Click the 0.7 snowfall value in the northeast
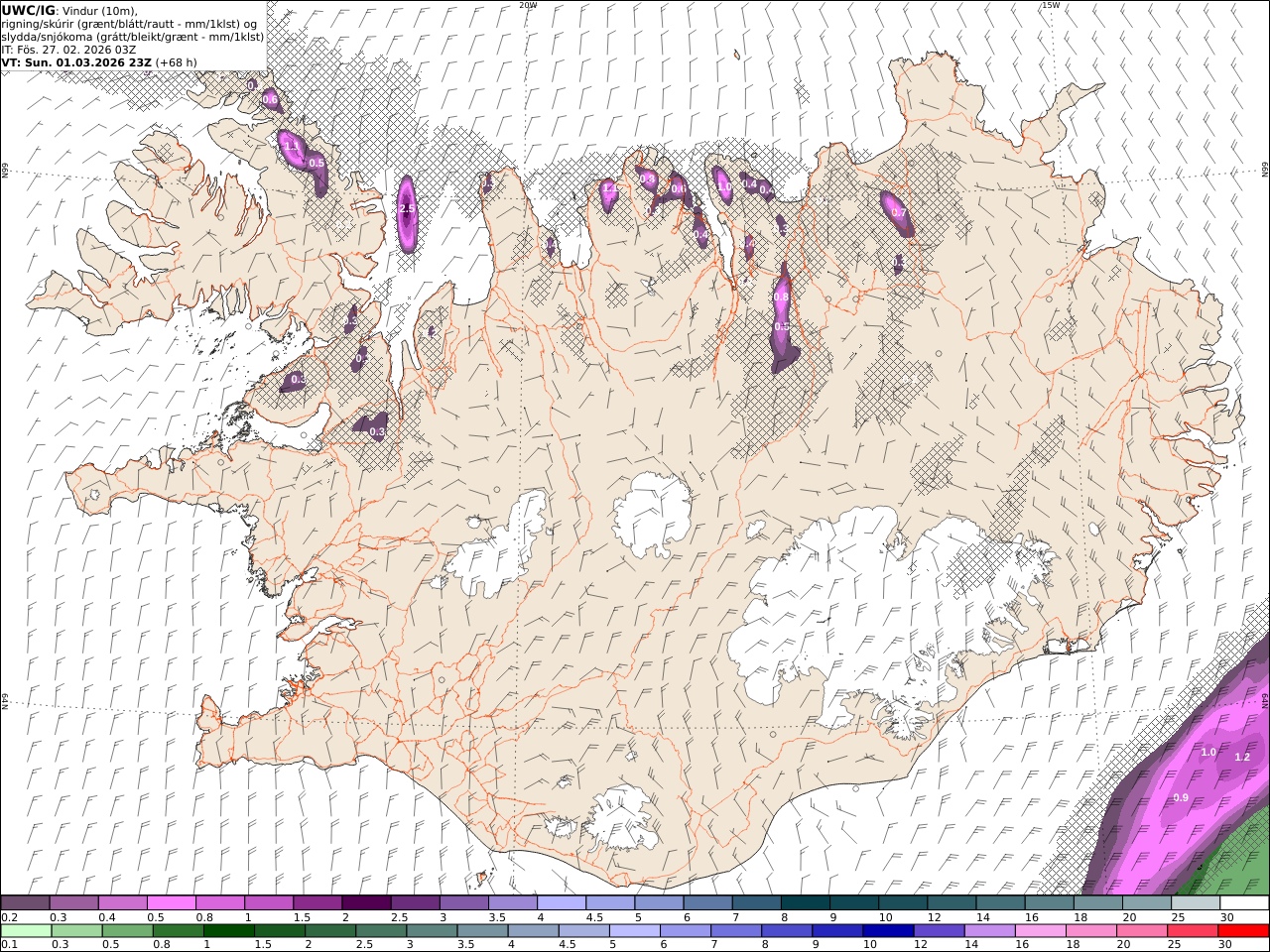Image resolution: width=1270 pixels, height=952 pixels. pos(898,212)
